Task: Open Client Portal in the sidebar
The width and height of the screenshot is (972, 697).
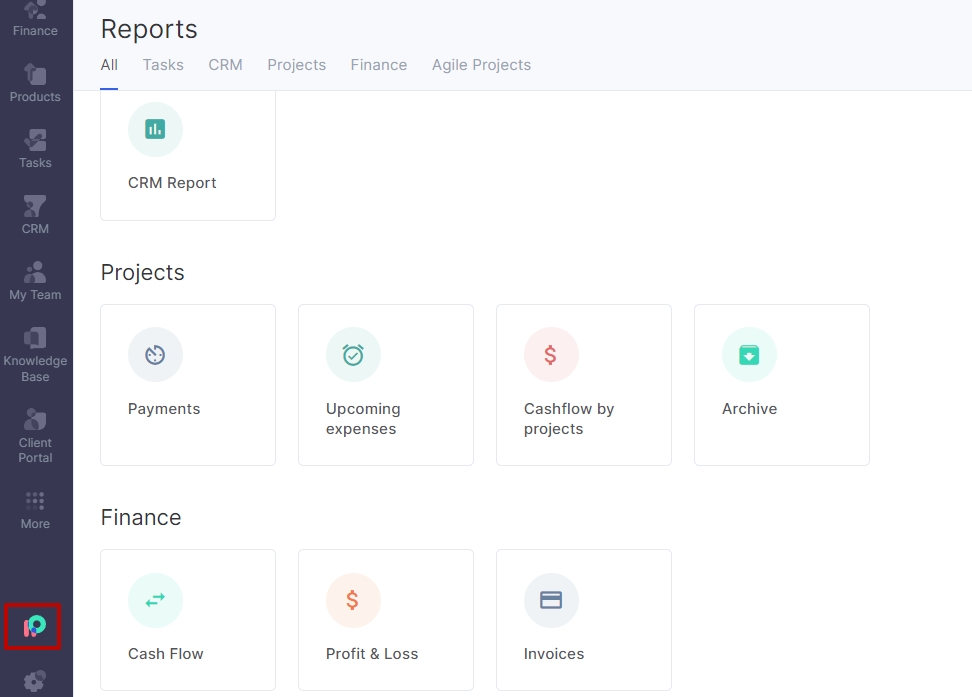Action: [35, 436]
